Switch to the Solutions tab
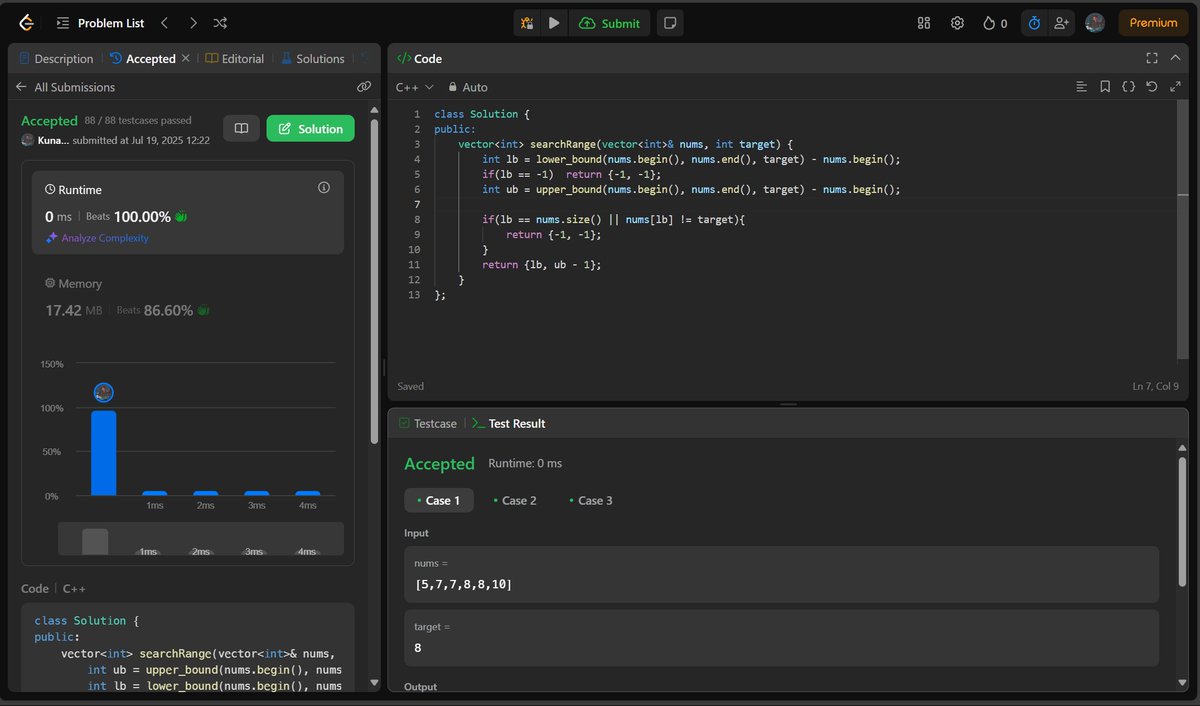 312,59
